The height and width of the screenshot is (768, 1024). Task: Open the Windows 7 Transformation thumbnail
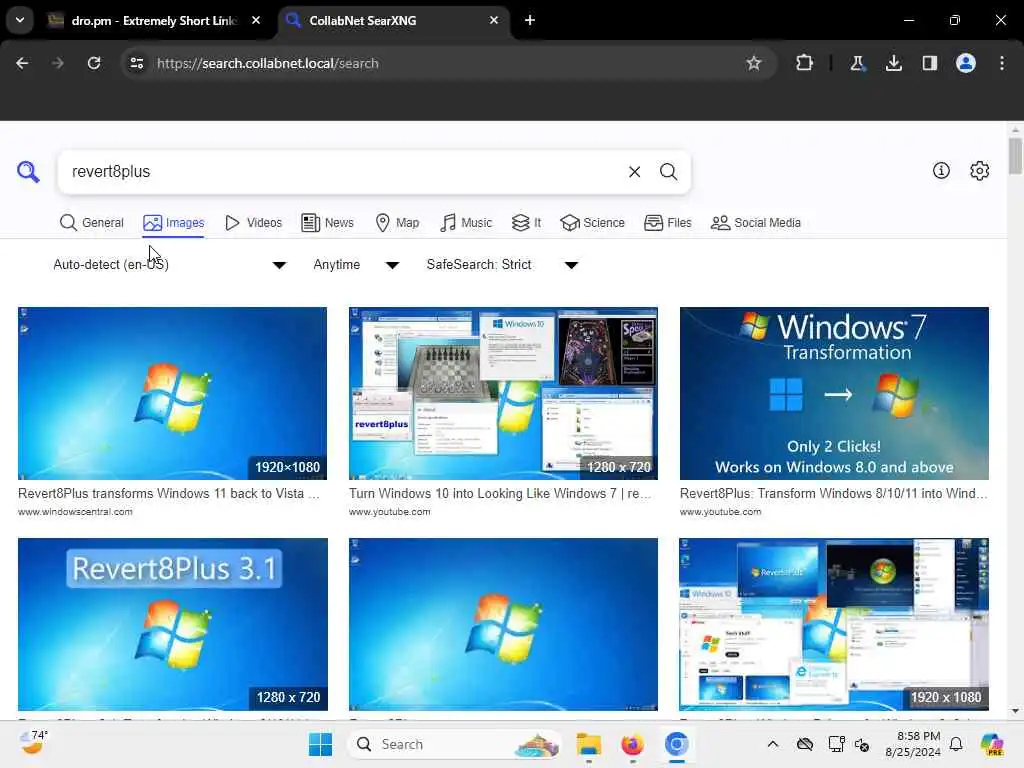click(x=834, y=393)
